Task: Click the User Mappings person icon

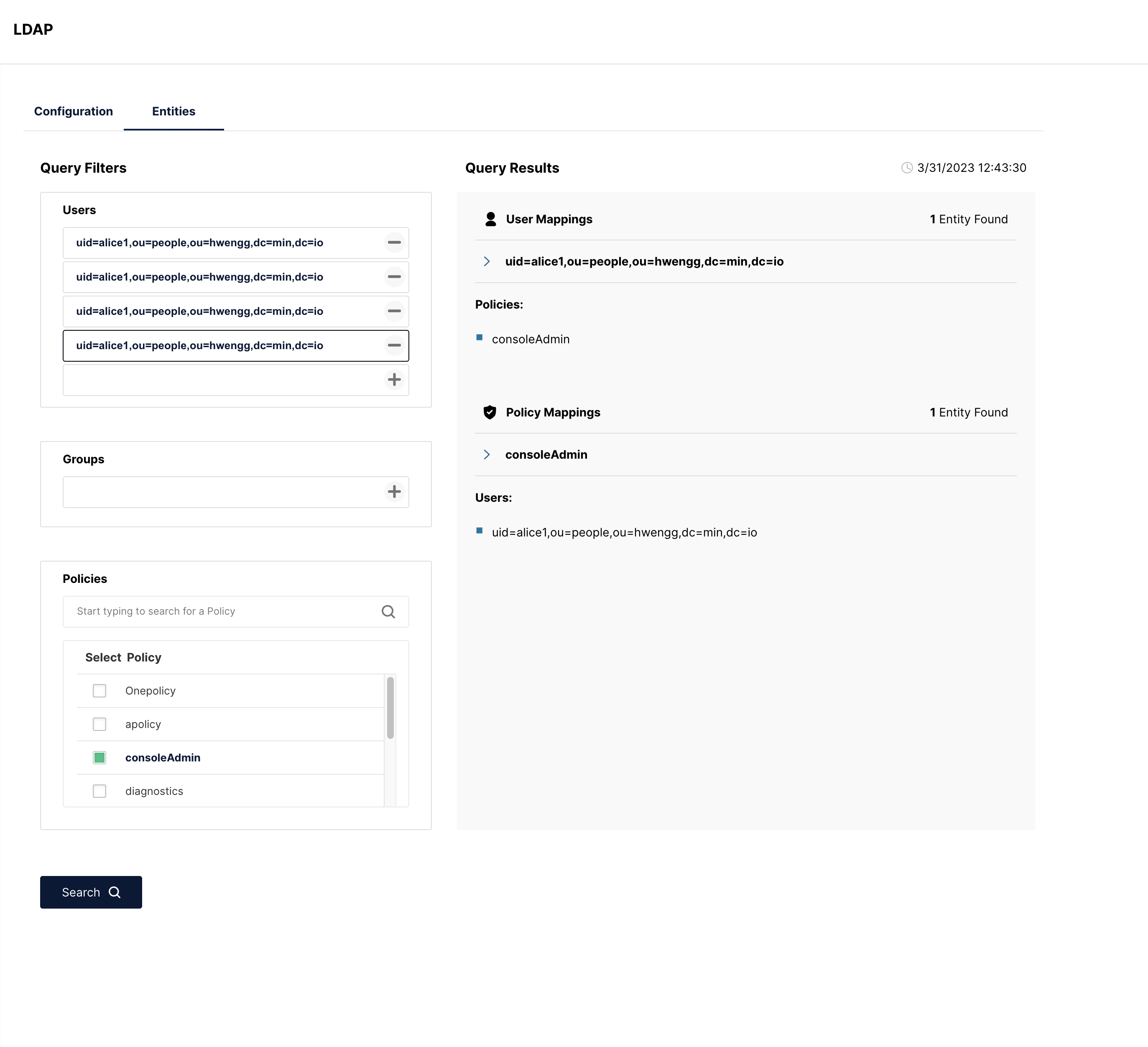Action: coord(490,220)
